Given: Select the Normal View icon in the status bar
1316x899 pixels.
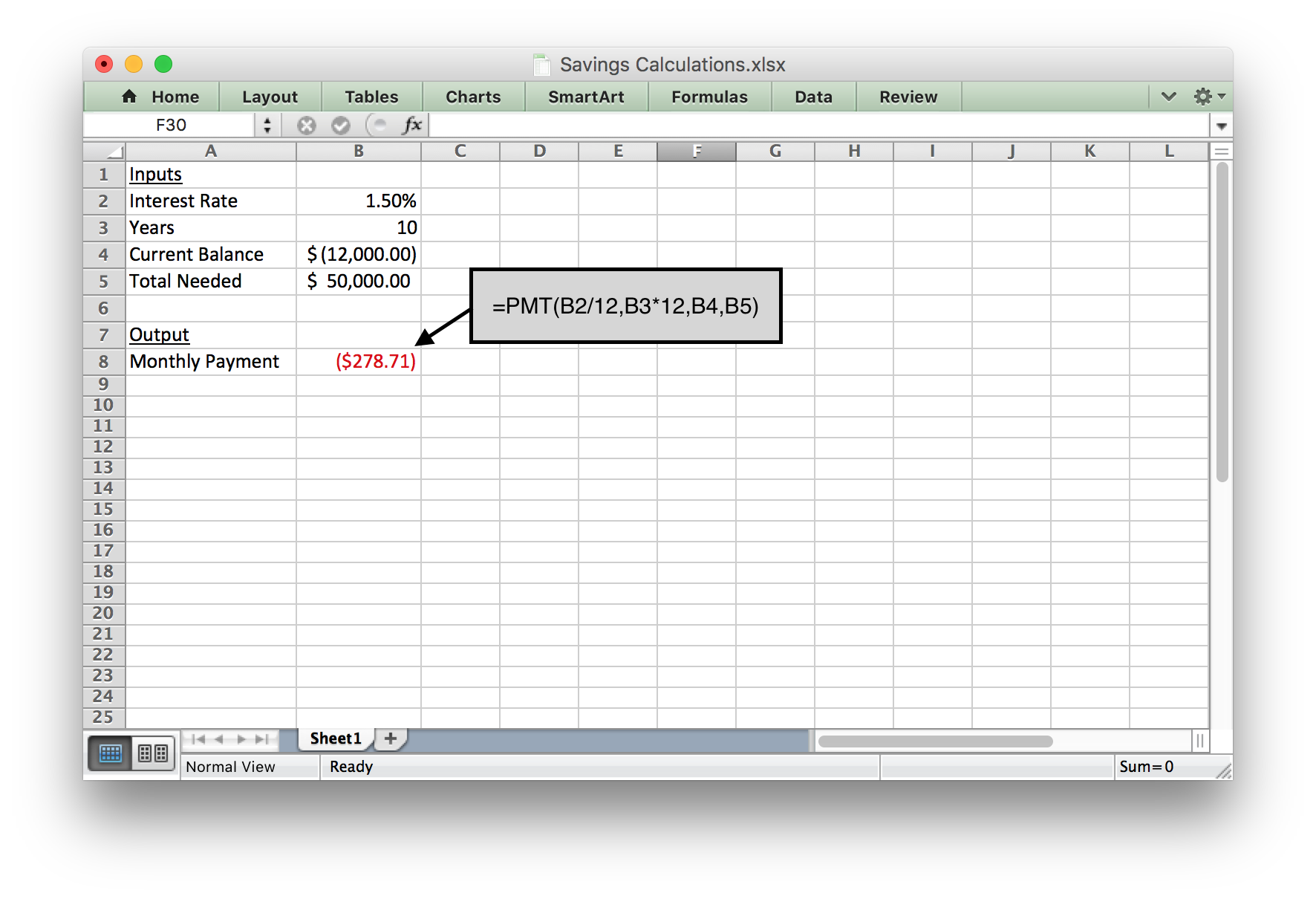Looking at the screenshot, I should [110, 753].
